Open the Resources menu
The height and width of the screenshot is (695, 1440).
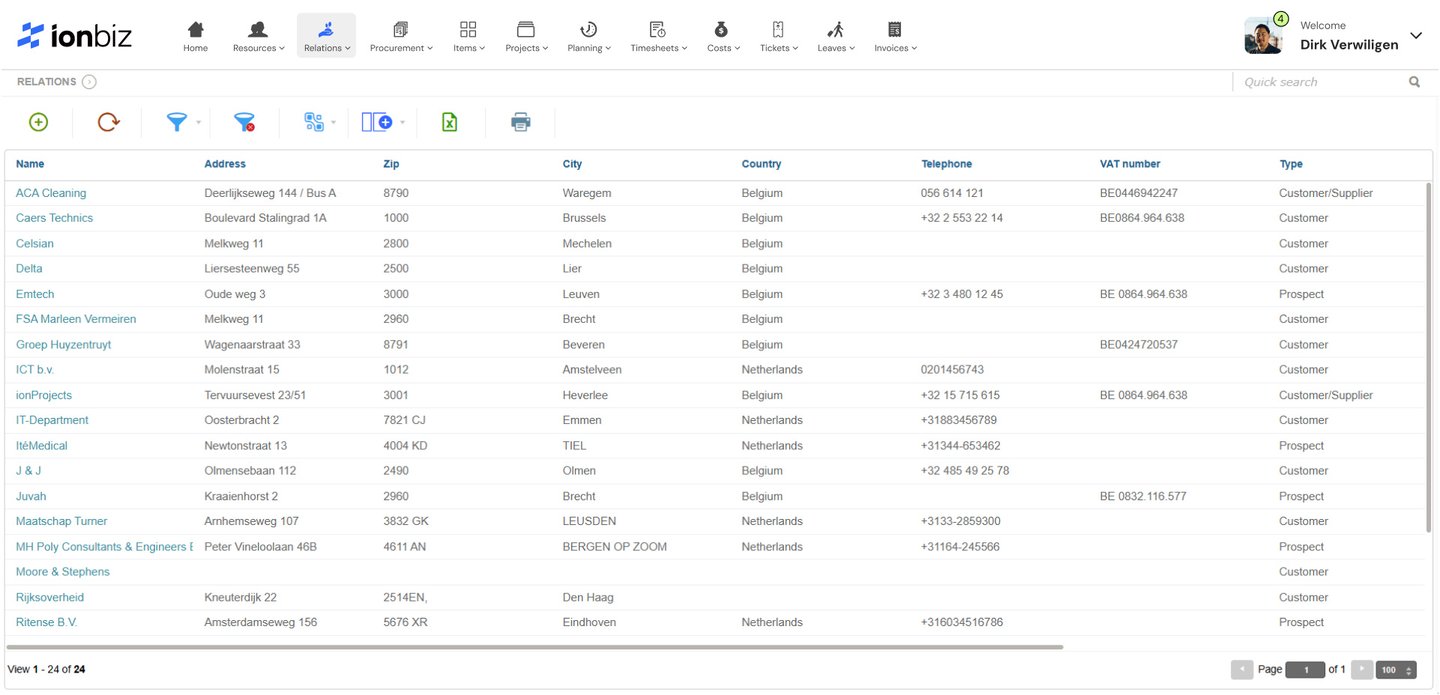pos(258,36)
